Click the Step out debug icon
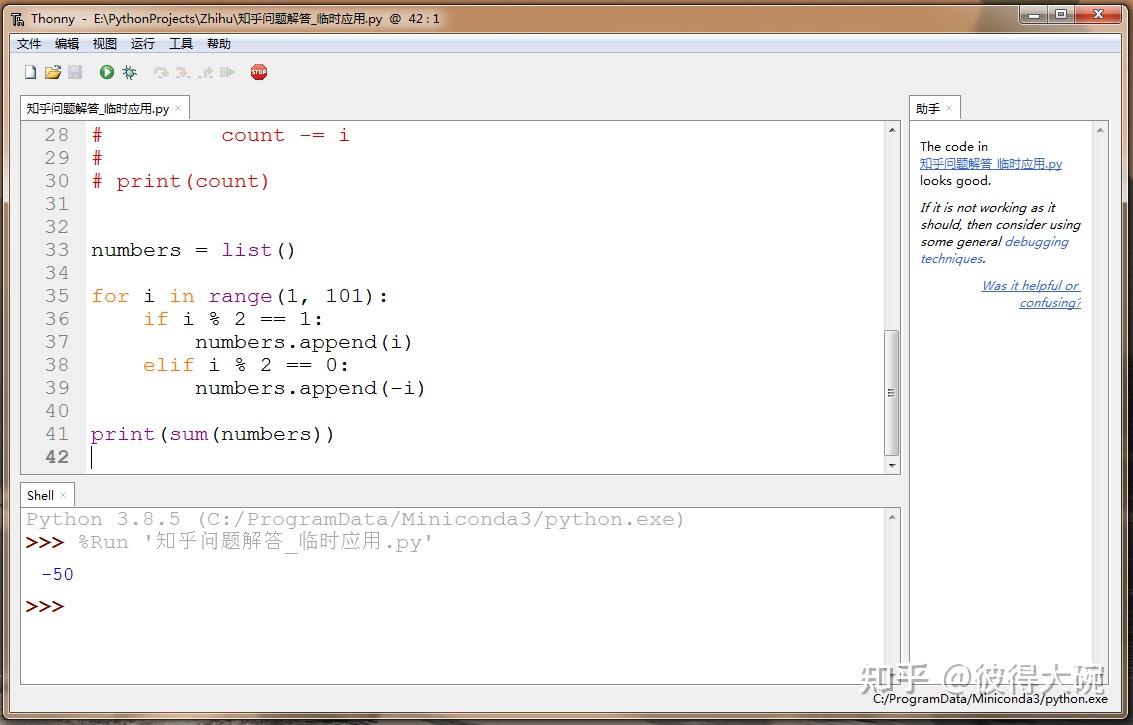 click(203, 71)
